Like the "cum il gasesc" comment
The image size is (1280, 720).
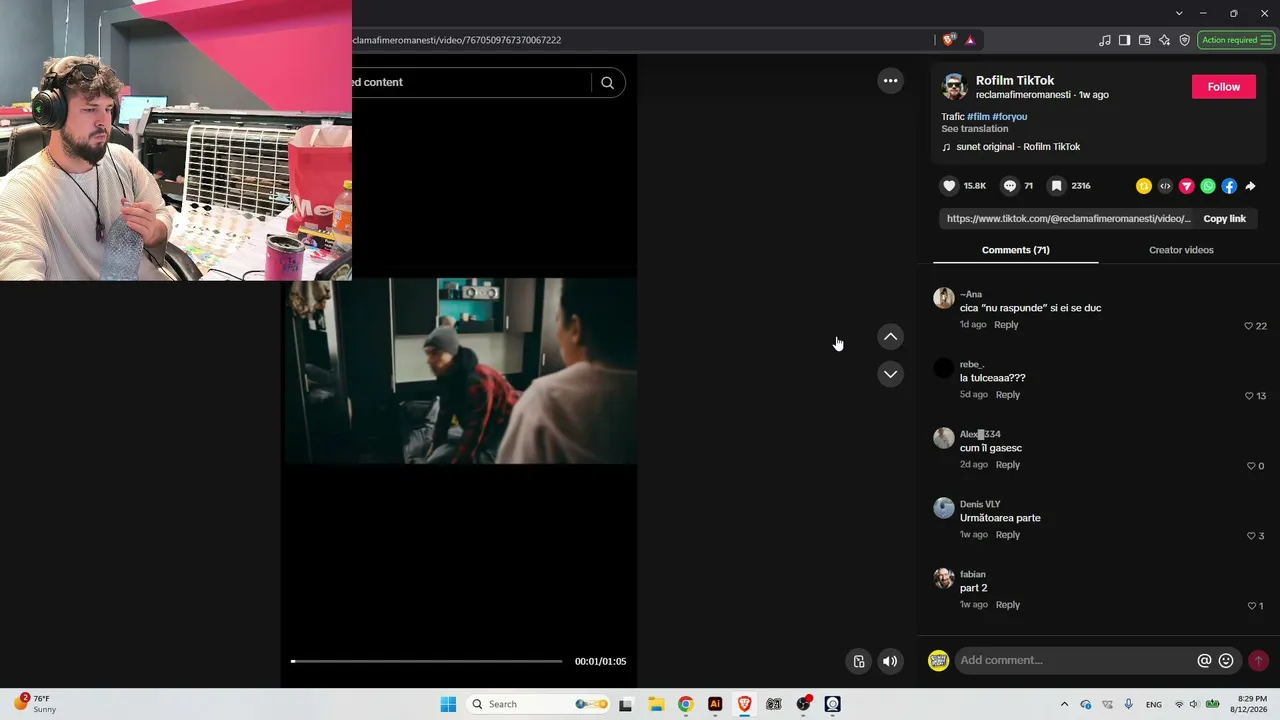pyautogui.click(x=1251, y=466)
